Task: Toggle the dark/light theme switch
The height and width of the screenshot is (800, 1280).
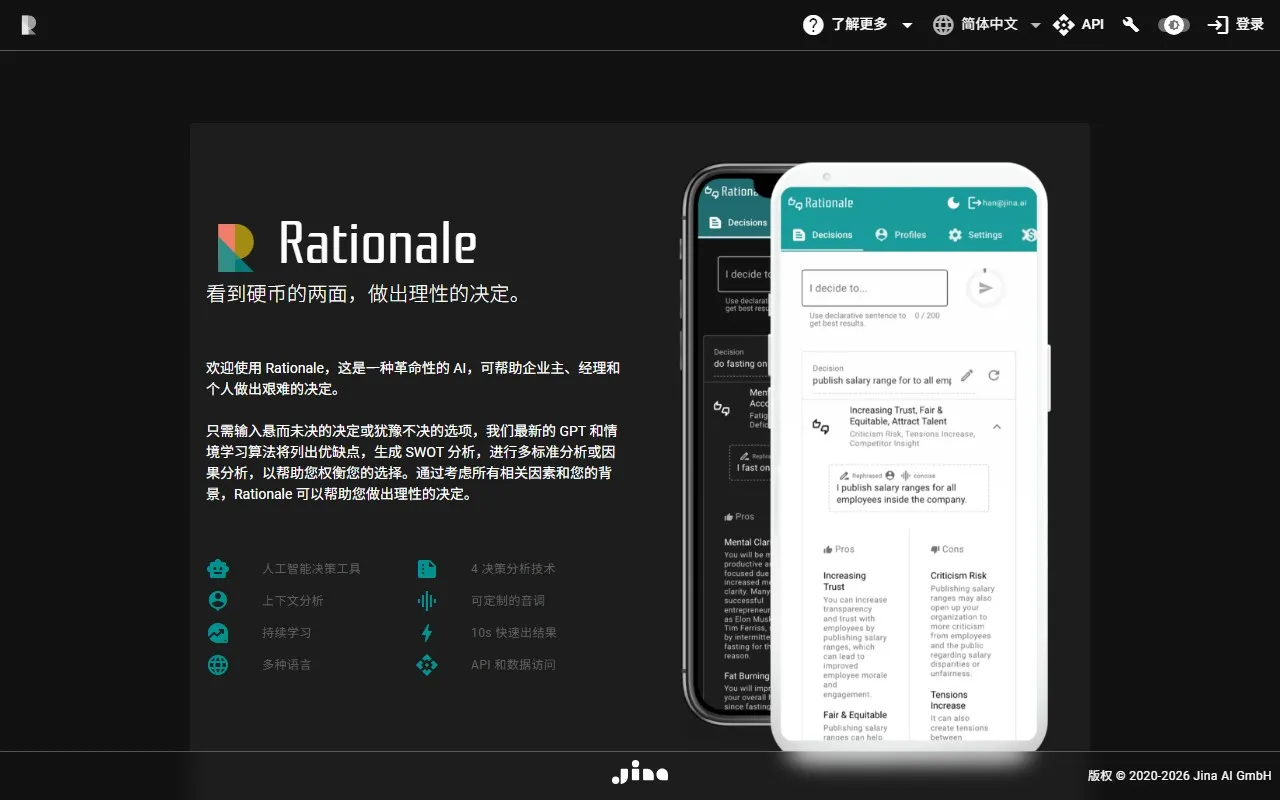Action: tap(1173, 25)
